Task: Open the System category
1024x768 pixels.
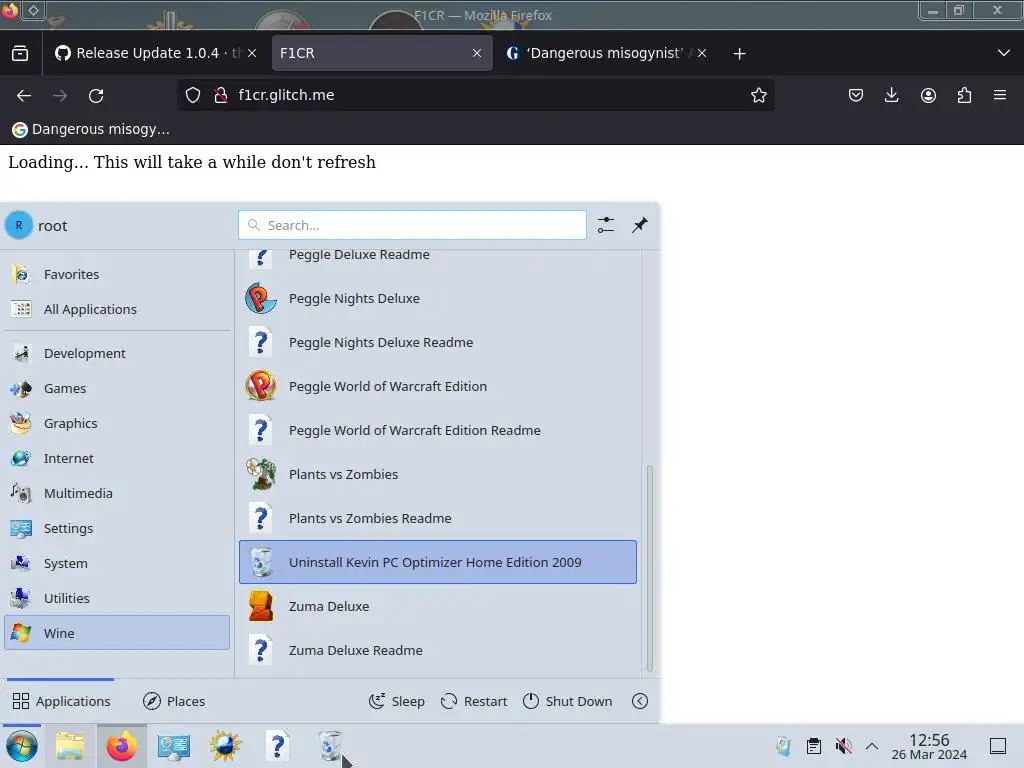Action: pyautogui.click(x=117, y=564)
